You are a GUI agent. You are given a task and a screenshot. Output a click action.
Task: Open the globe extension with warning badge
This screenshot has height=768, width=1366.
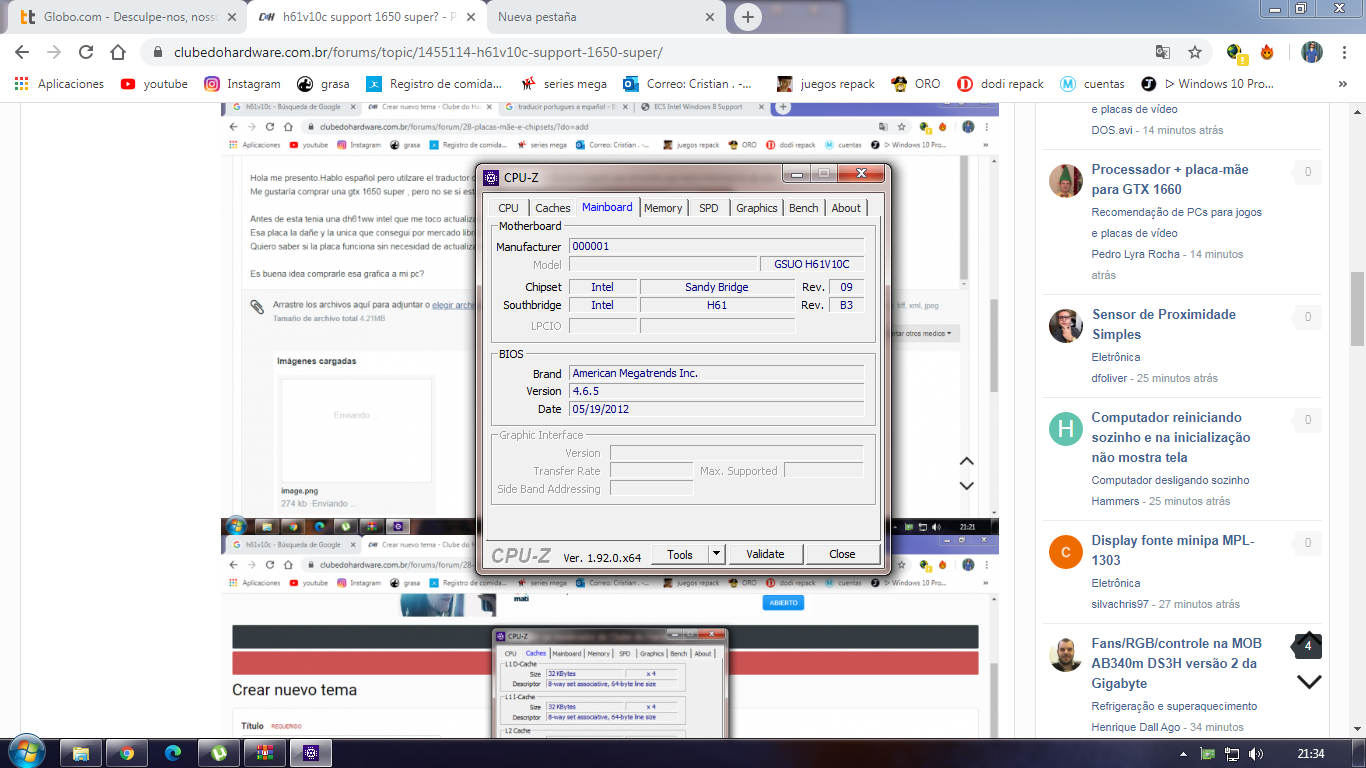point(1235,52)
